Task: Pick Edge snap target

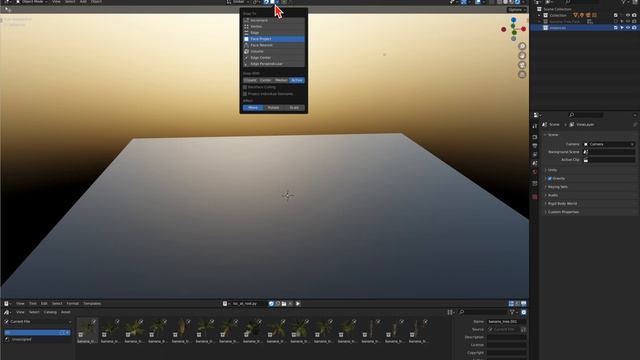Action: [x=273, y=33]
